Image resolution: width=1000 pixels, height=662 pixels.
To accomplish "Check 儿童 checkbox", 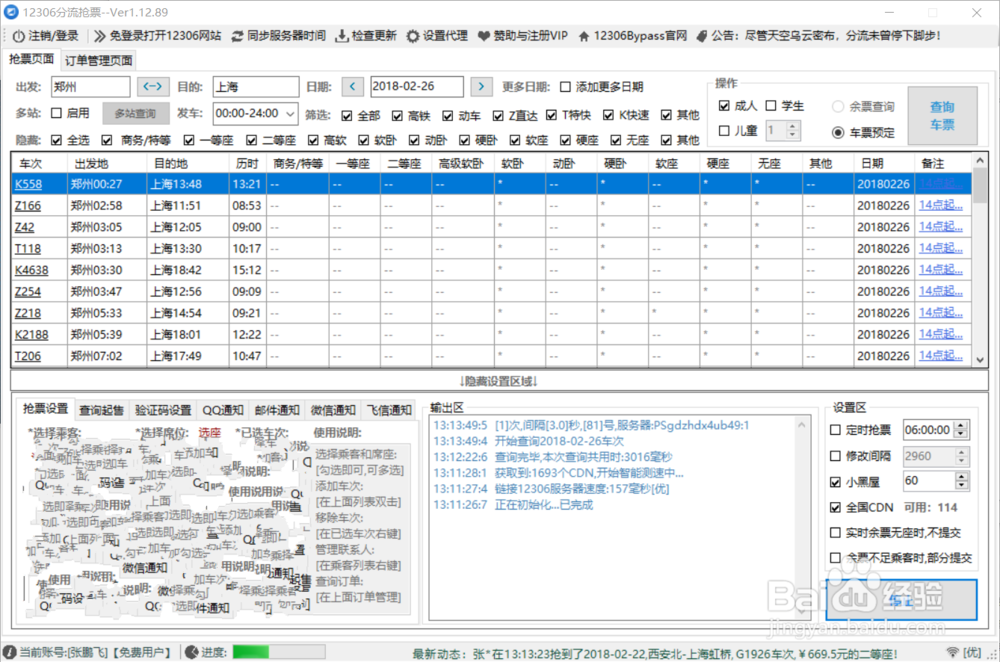I will (x=724, y=131).
